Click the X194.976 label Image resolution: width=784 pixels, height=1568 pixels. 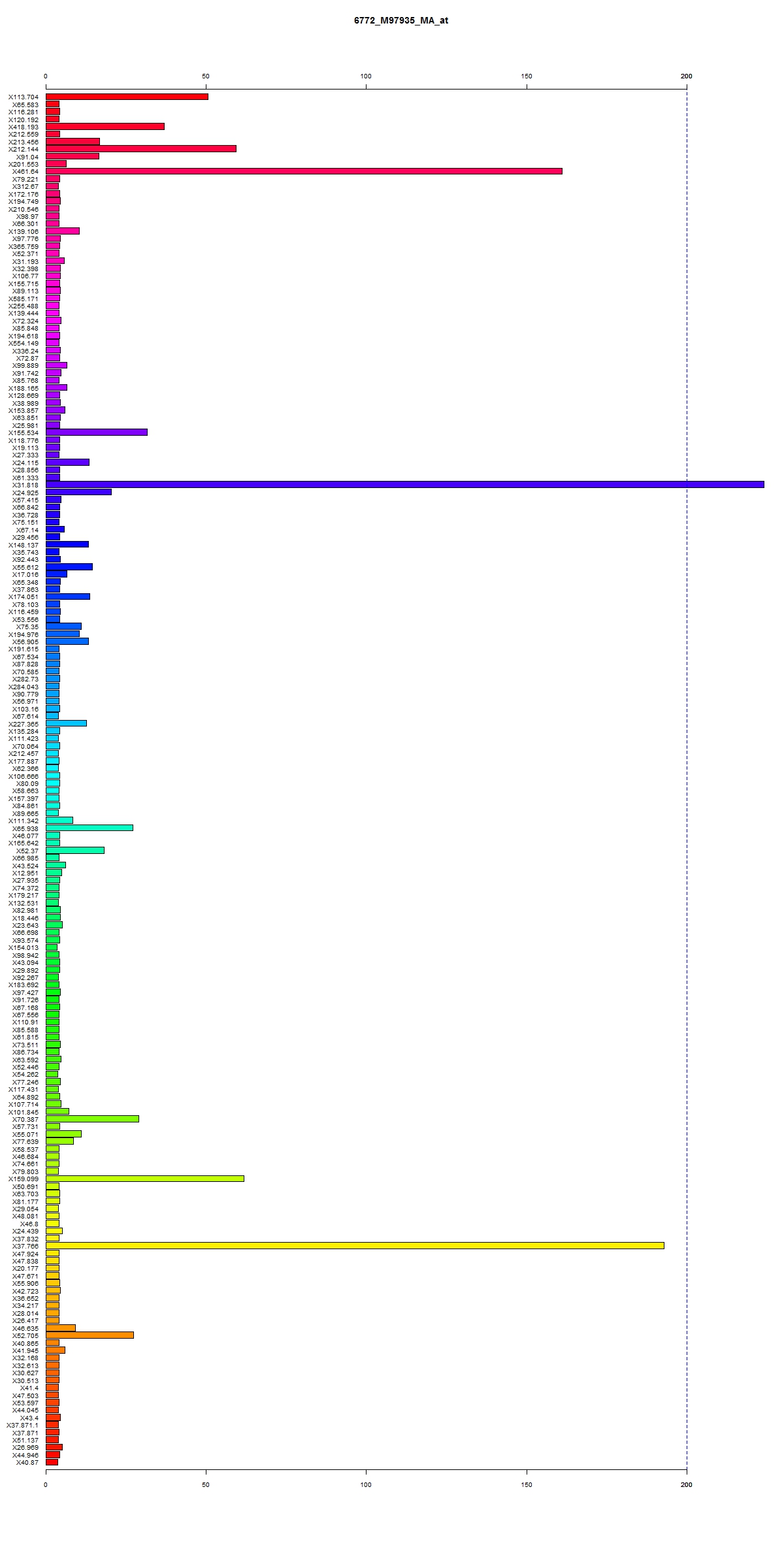(x=24, y=634)
